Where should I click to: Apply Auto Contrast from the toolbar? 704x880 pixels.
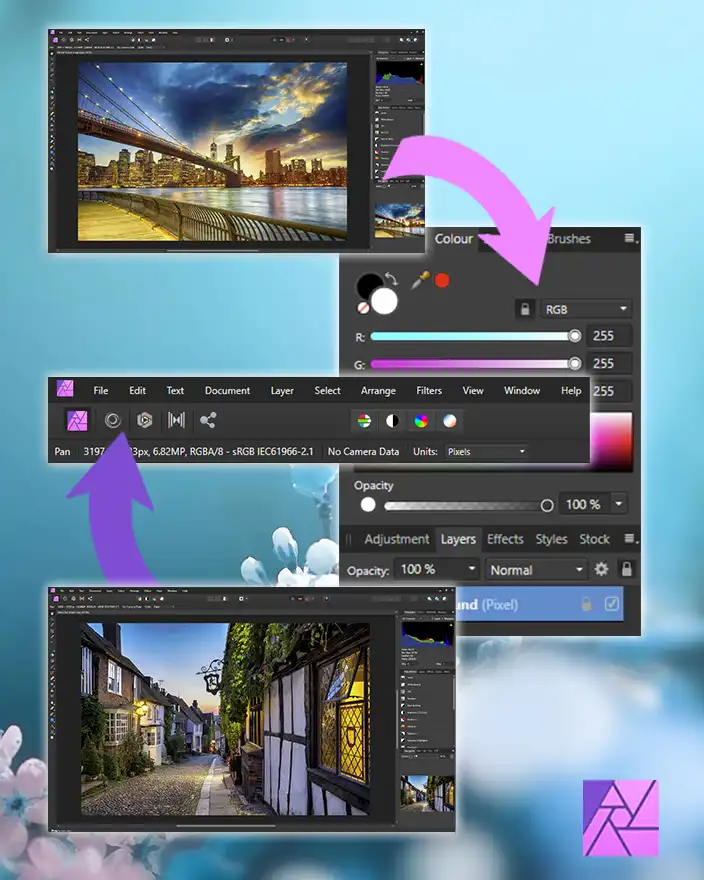(392, 421)
